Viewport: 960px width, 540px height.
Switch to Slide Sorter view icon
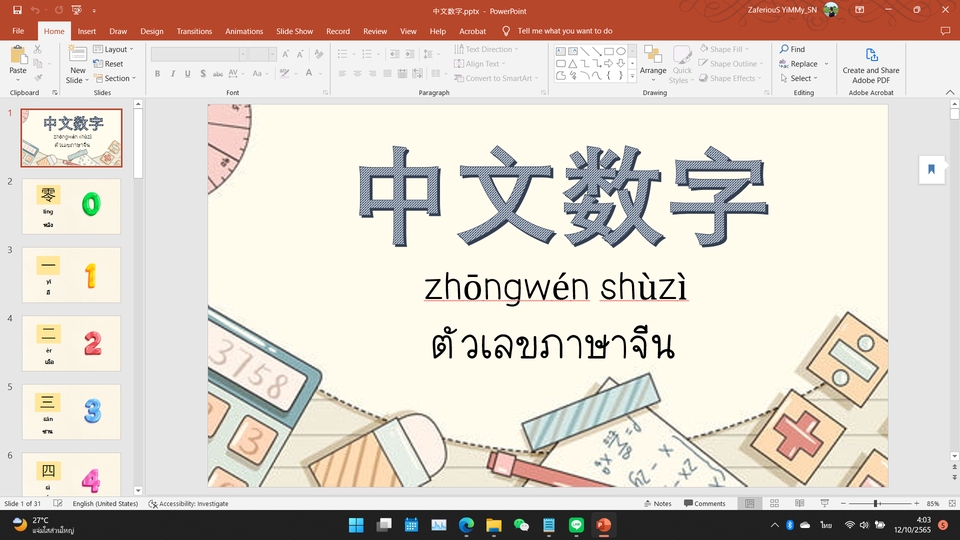[x=774, y=503]
